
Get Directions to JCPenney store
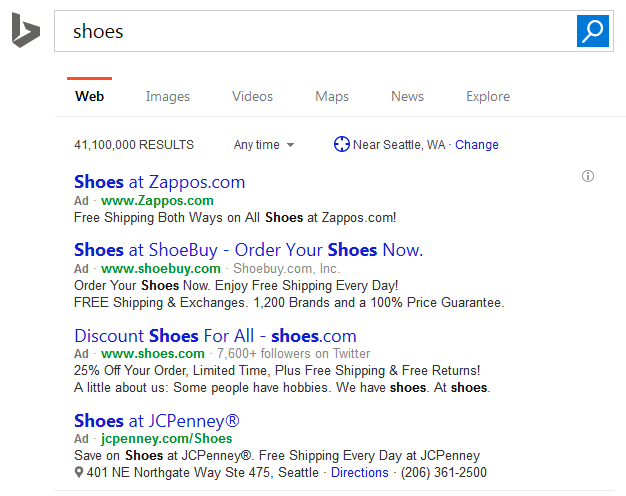[x=360, y=472]
